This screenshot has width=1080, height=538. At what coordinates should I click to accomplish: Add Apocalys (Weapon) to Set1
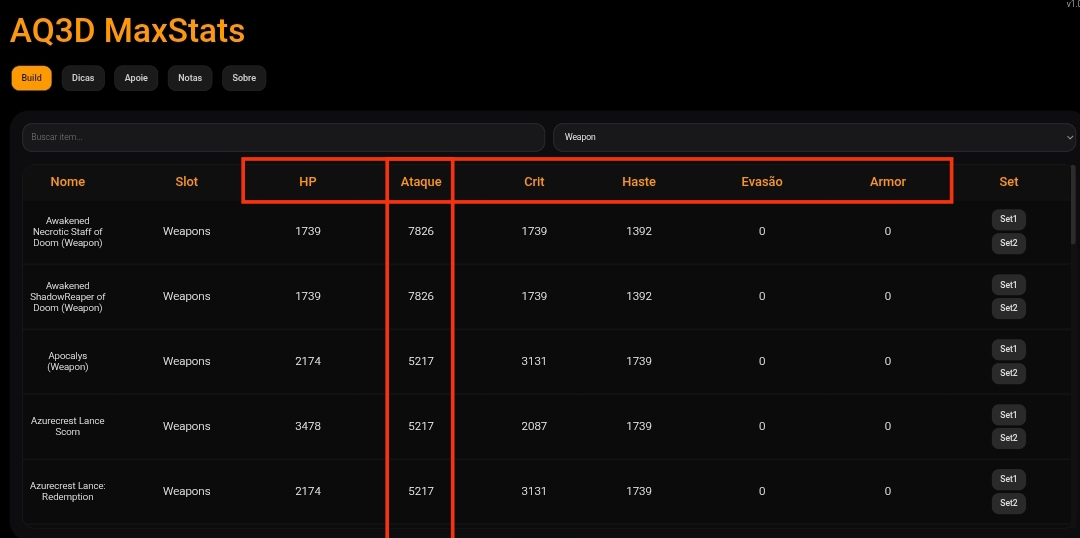[1008, 349]
